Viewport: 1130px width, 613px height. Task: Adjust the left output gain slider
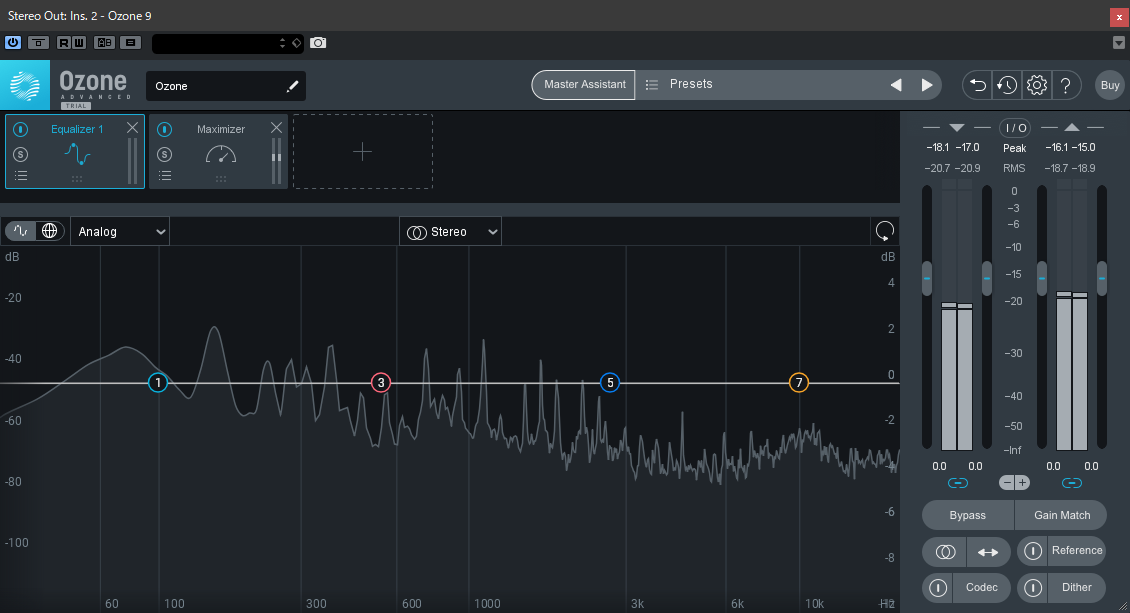click(1041, 278)
